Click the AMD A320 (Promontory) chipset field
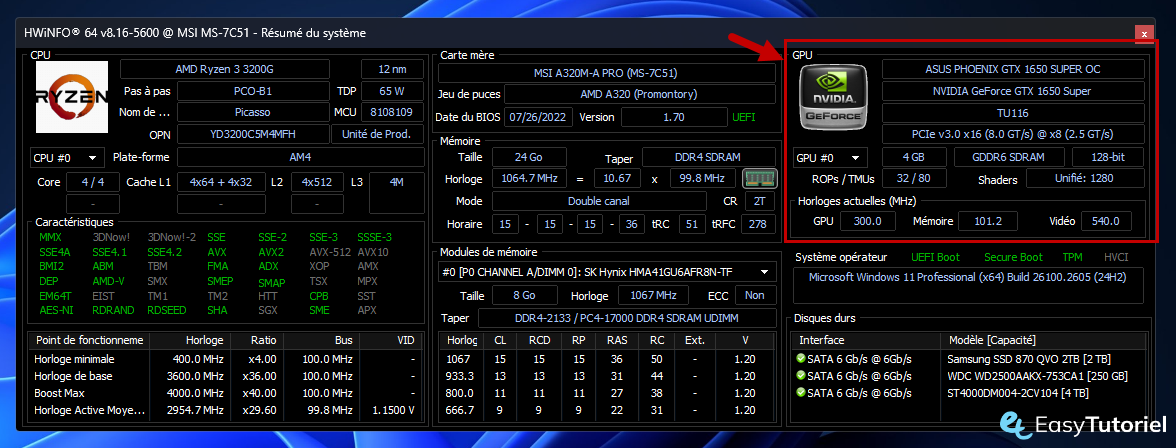 click(640, 95)
